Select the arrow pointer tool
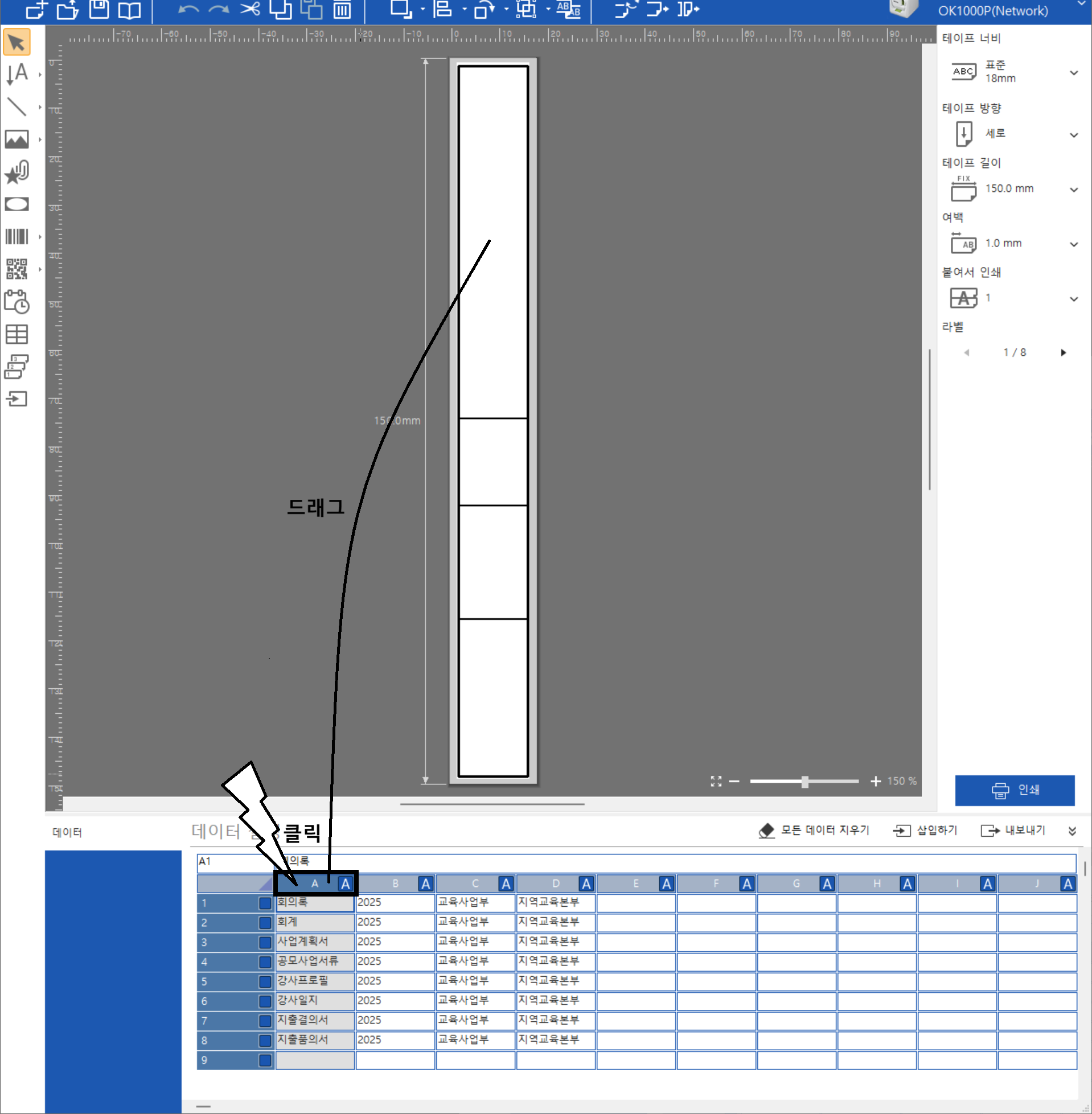The width and height of the screenshot is (1092, 1114). point(17,43)
